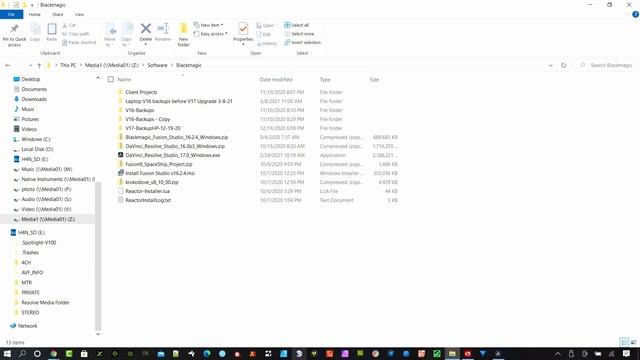Click the History command in ribbon
The height and width of the screenshot is (360, 640).
point(267,43)
